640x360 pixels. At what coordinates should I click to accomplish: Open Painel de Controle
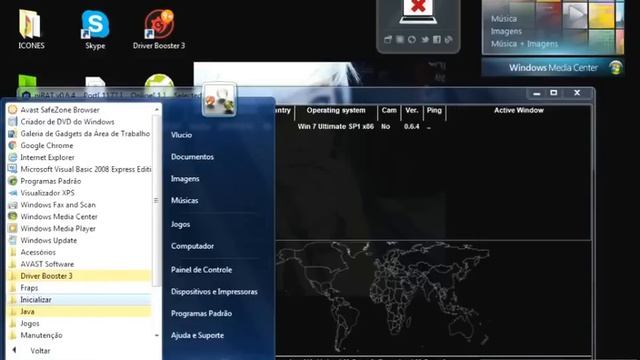click(x=201, y=270)
